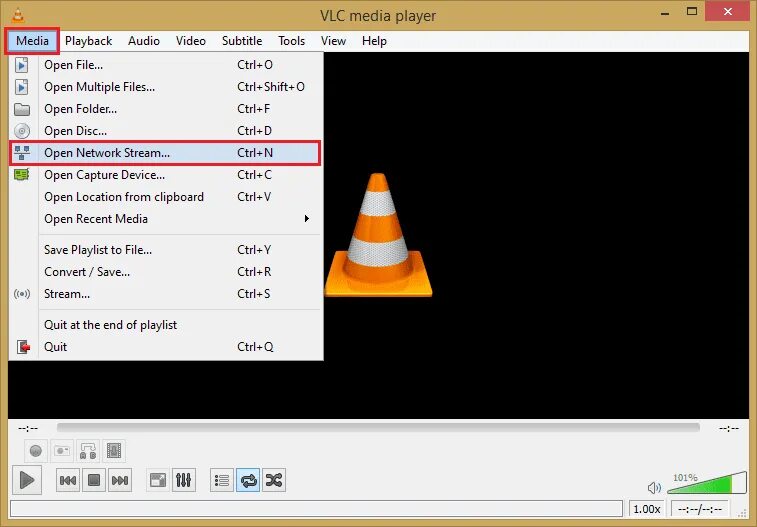Image resolution: width=757 pixels, height=527 pixels.
Task: Click the status bar text field
Action: [316, 509]
